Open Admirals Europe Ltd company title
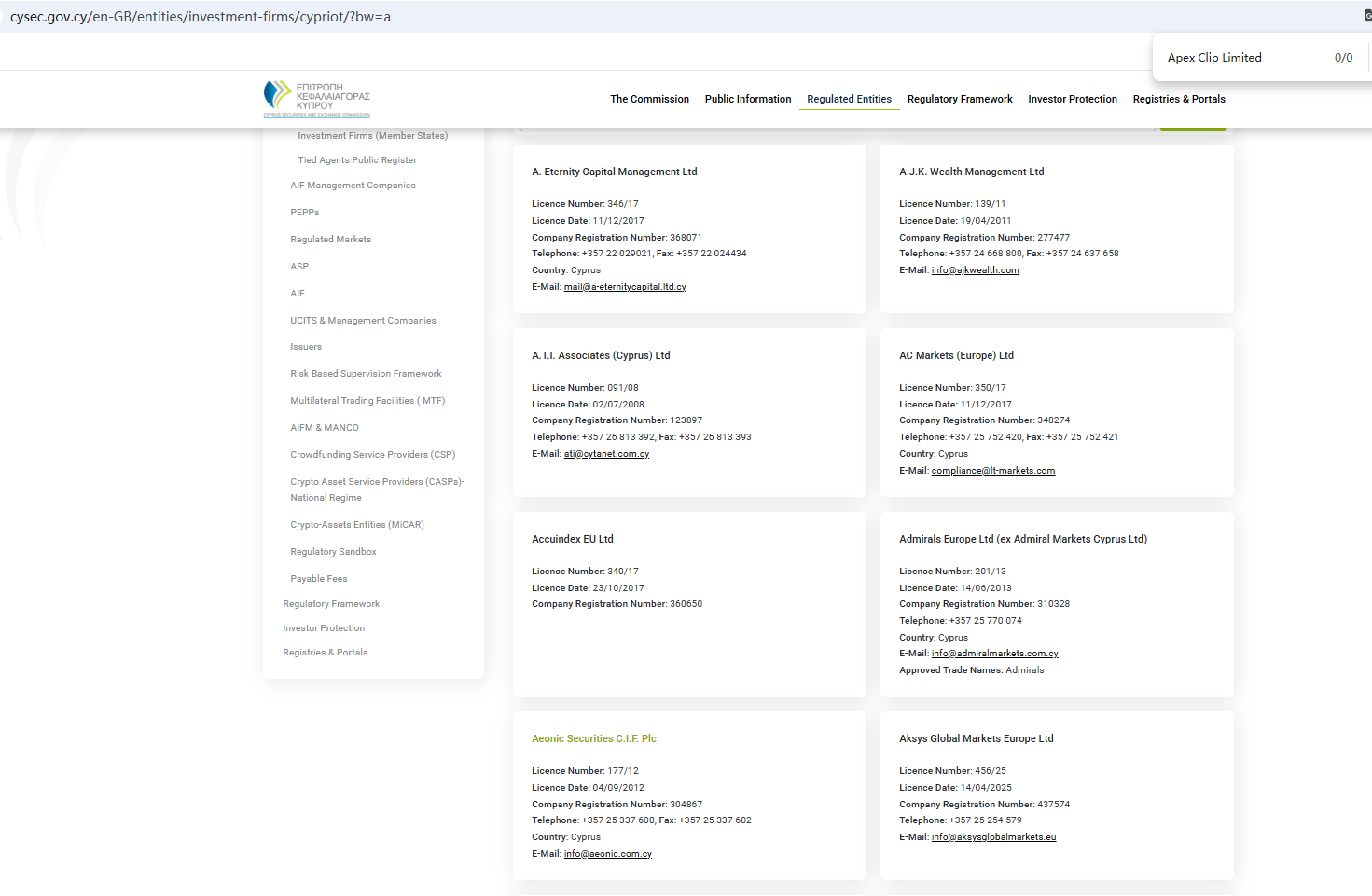Screen dimensions: 1372x896 coord(1022,539)
